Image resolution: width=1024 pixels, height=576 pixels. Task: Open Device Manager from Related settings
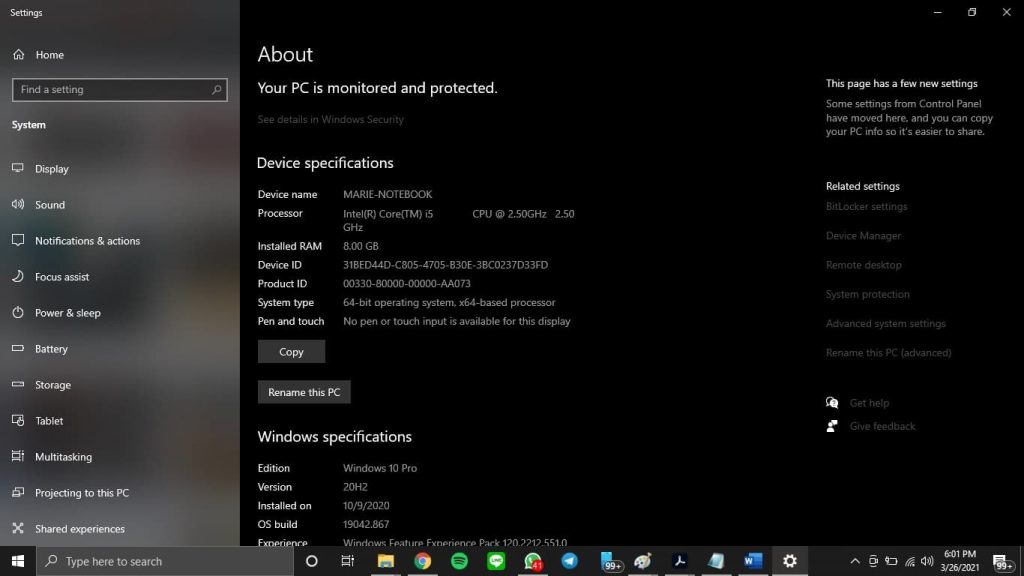863,235
